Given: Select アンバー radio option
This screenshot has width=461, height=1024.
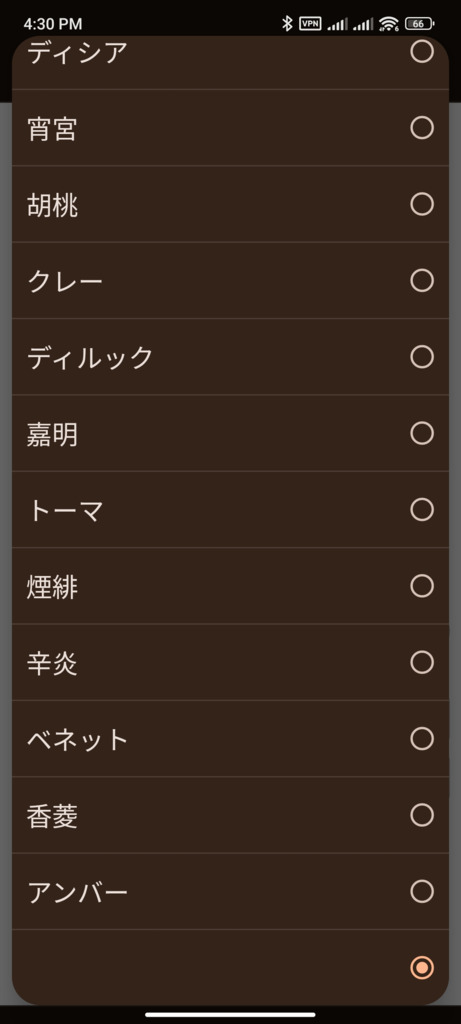Looking at the screenshot, I should (422, 891).
